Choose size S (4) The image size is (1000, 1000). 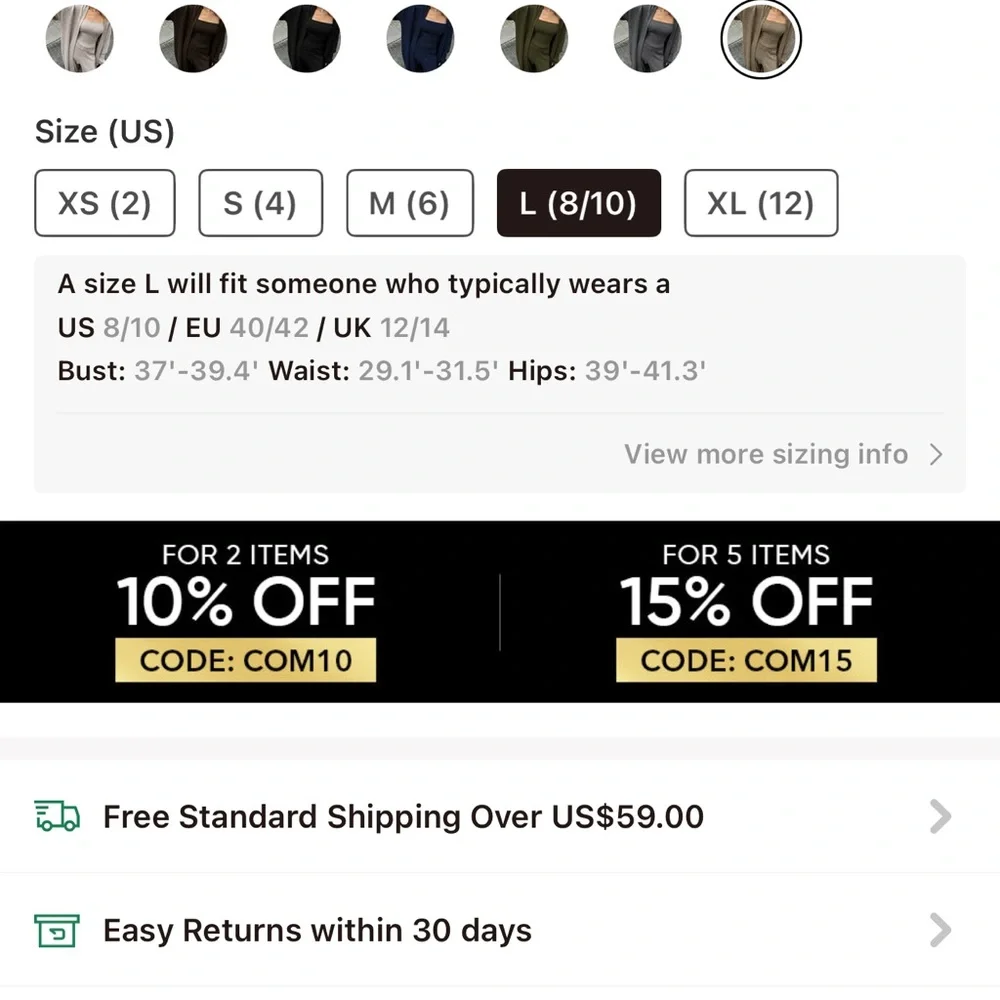coord(260,203)
